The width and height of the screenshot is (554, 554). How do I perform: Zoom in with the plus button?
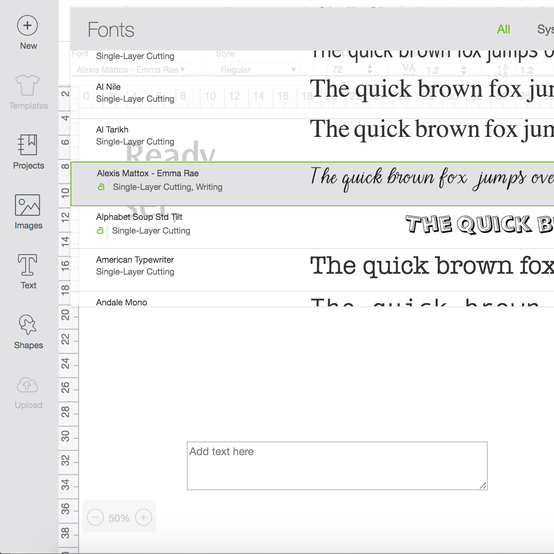[x=143, y=518]
